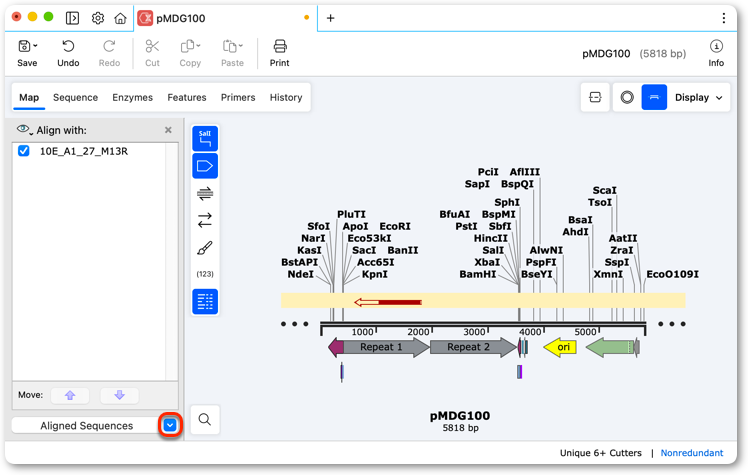This screenshot has height=475, width=754.
Task: Open the Info panel
Action: [x=716, y=53]
